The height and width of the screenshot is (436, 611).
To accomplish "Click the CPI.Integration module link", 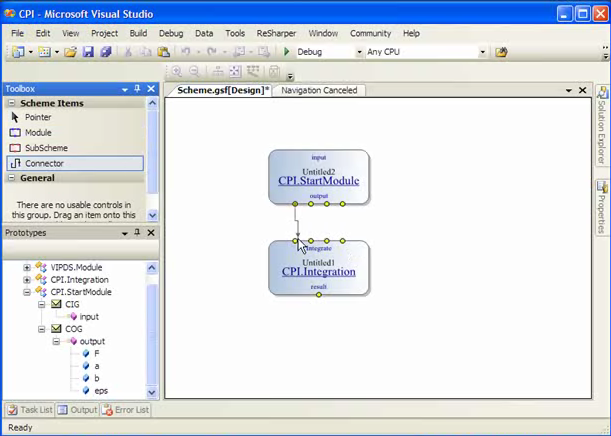I will pos(318,271).
